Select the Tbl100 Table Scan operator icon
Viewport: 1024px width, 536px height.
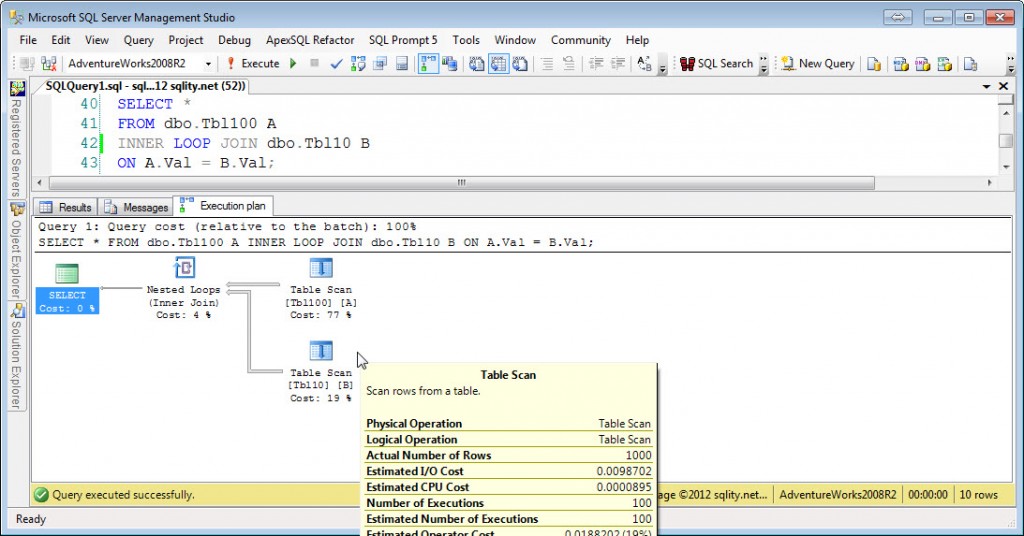(321, 268)
